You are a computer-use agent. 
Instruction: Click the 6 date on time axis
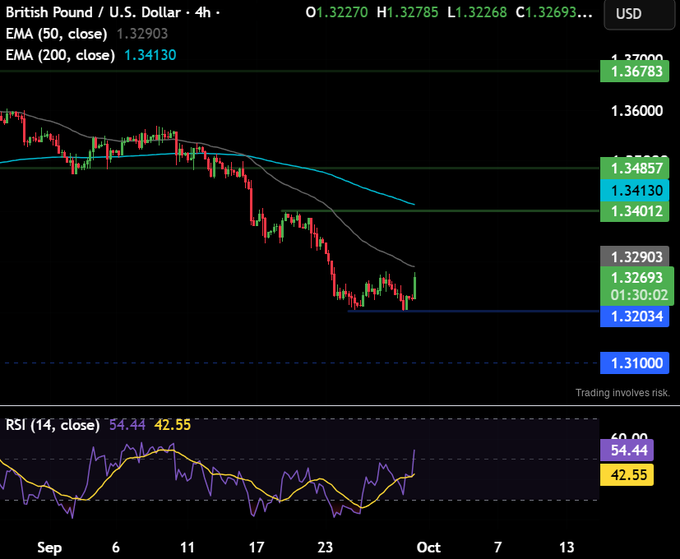(x=116, y=547)
